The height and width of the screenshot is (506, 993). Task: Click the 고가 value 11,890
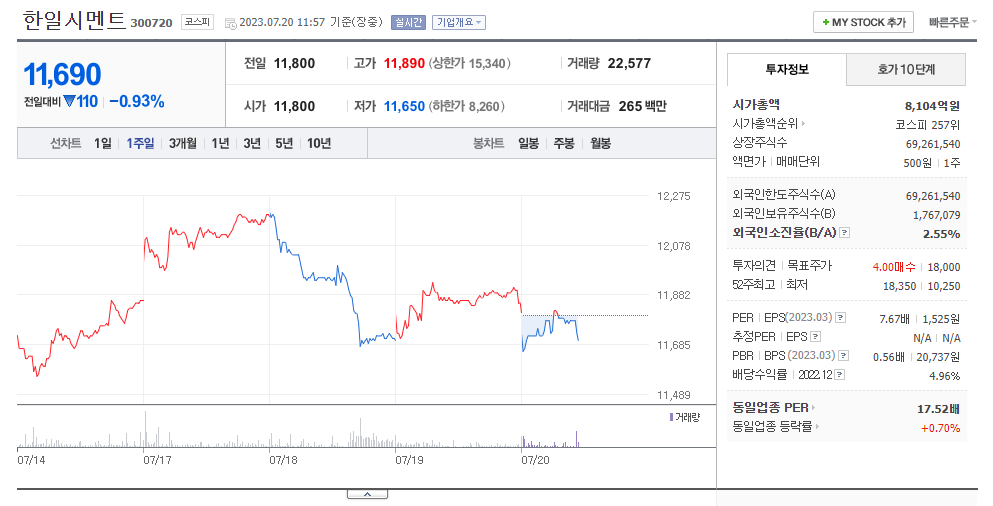tap(404, 63)
